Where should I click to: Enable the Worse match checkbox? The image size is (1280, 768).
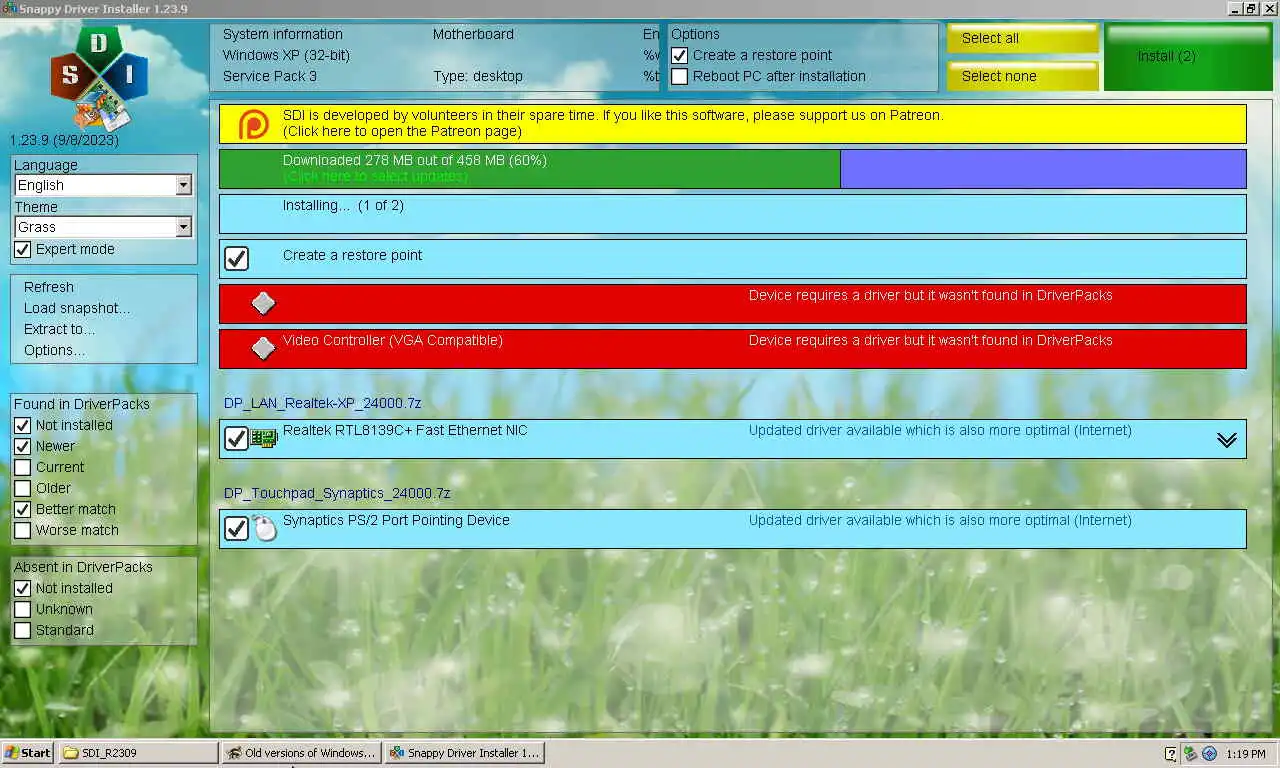click(23, 531)
